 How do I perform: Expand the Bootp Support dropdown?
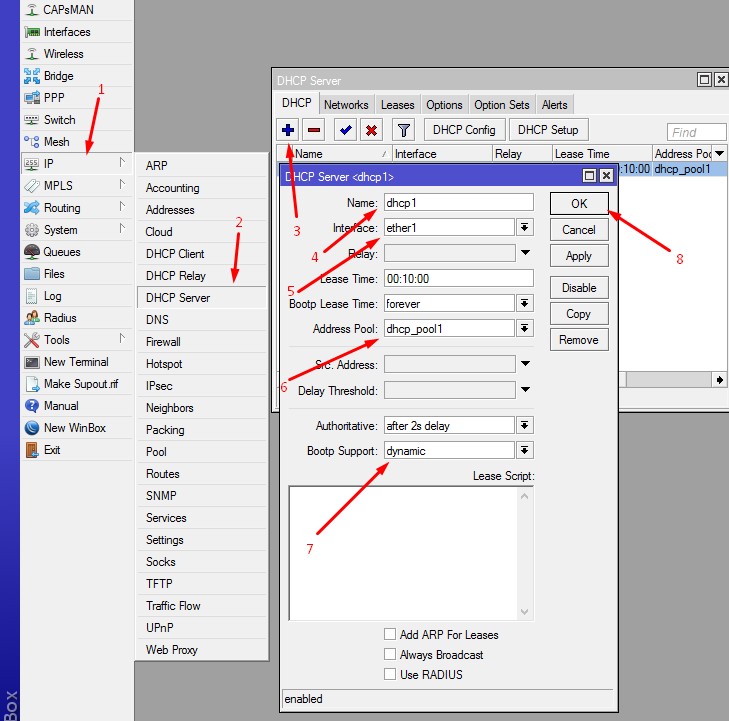pos(525,451)
